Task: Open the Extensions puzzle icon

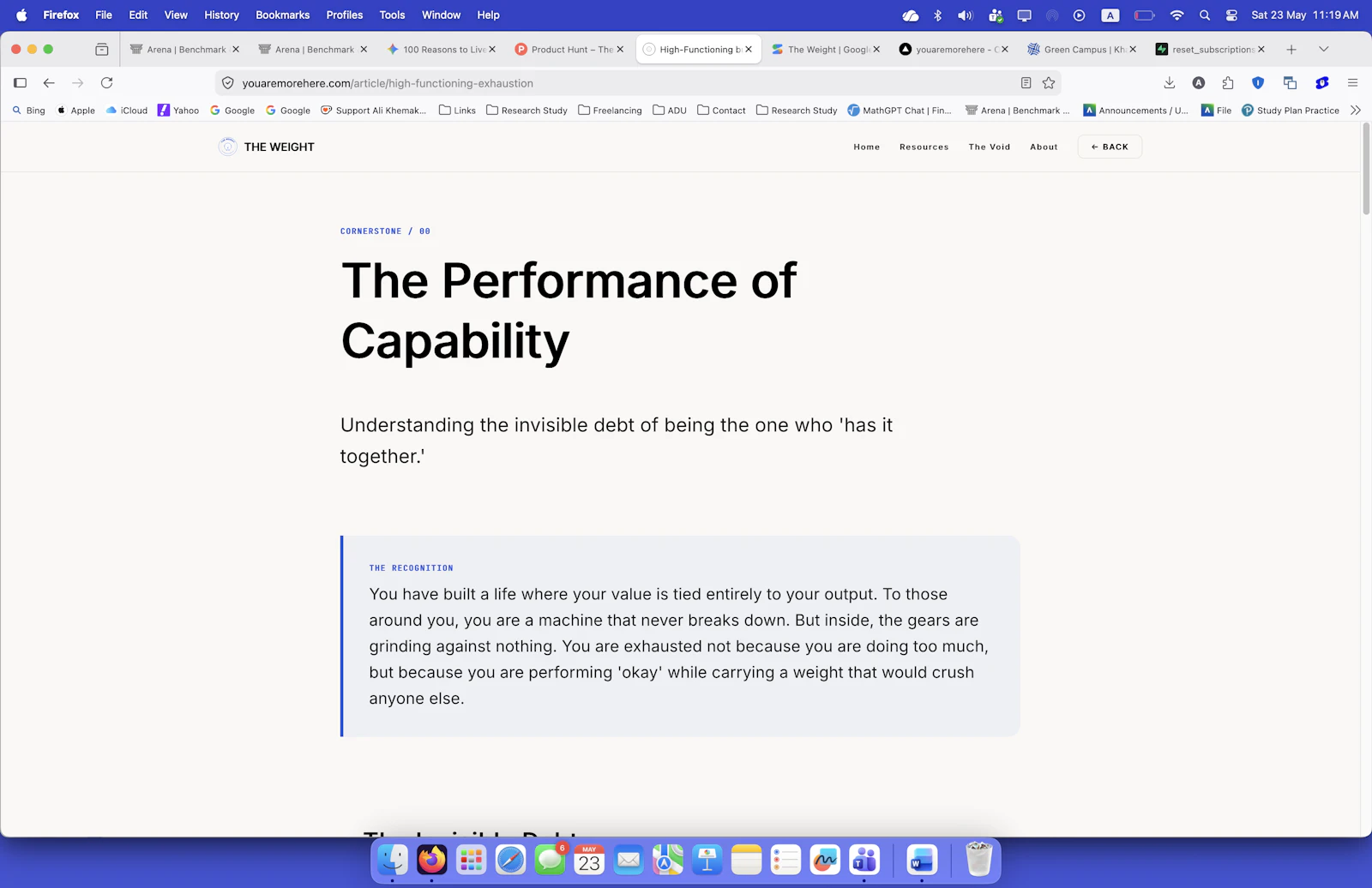Action: click(x=1228, y=83)
